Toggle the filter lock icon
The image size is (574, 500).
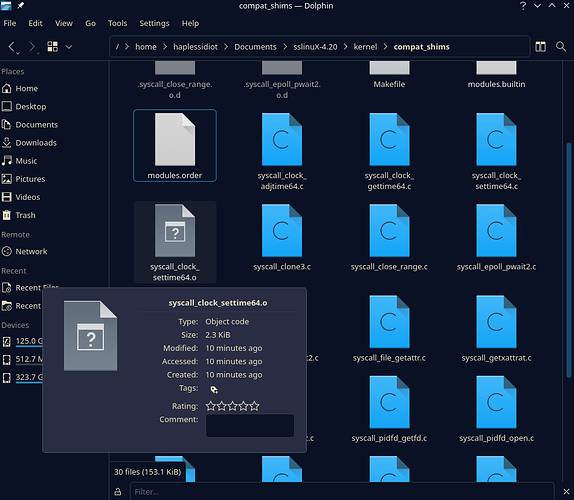pos(118,492)
